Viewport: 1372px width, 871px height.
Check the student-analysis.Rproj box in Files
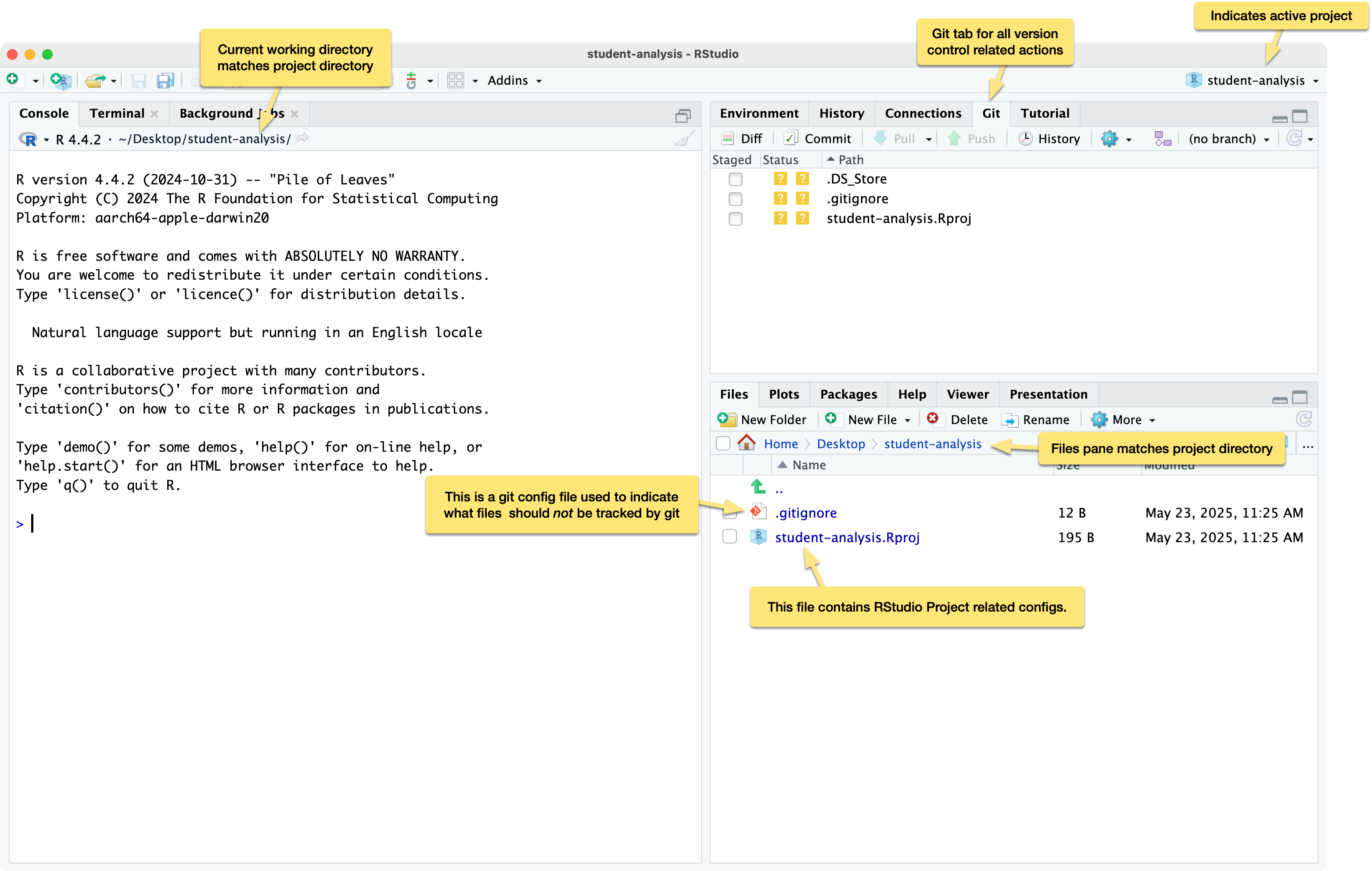click(729, 537)
